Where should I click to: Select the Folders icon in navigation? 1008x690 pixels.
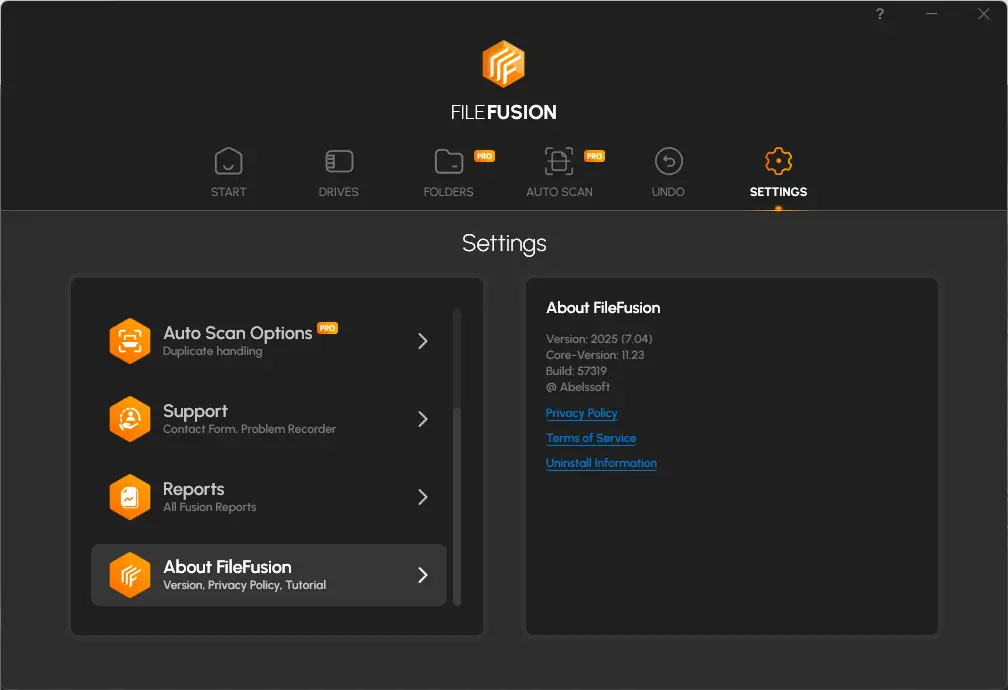(449, 161)
